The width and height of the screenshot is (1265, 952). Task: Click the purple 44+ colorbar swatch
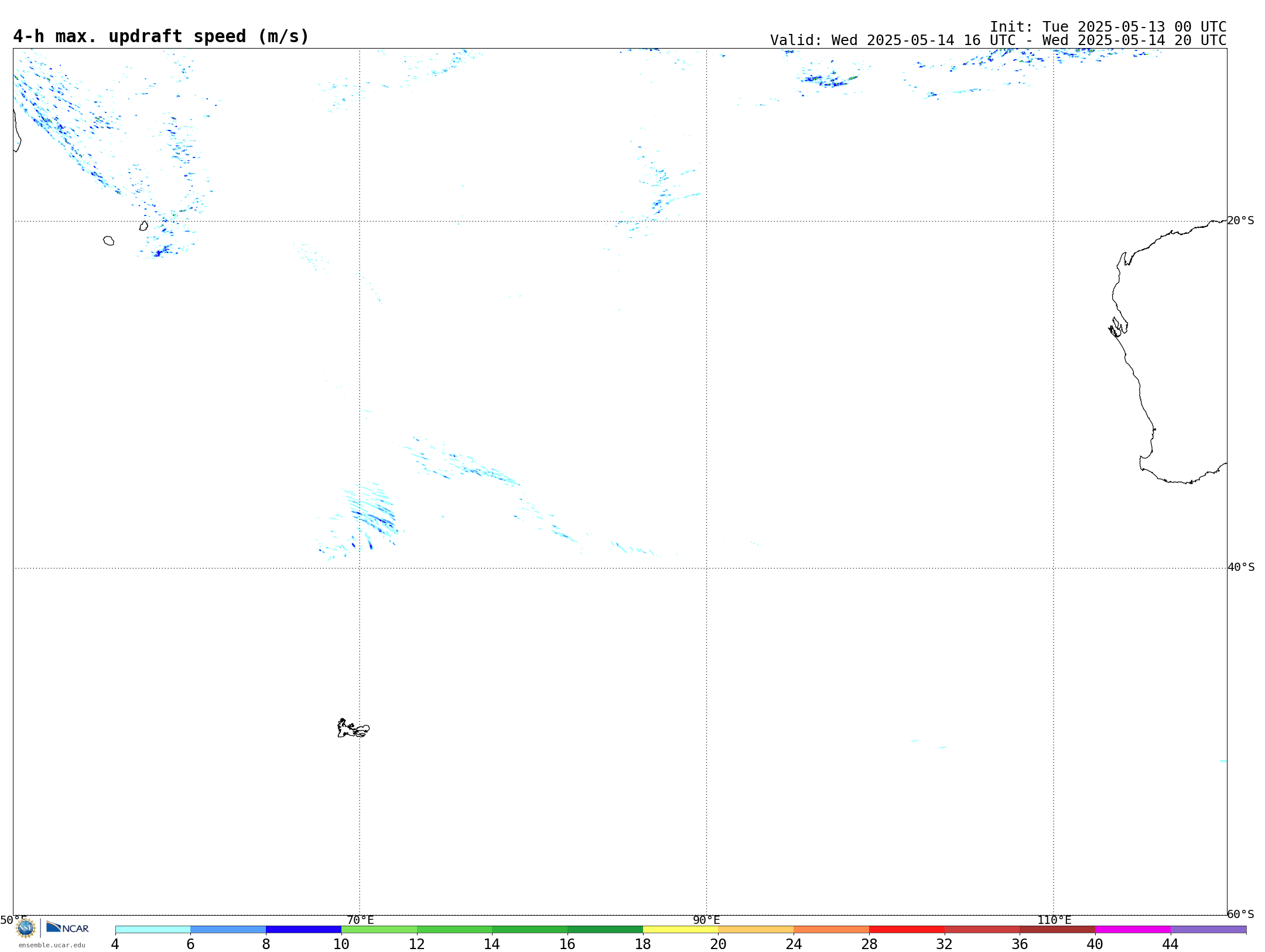click(x=1208, y=930)
